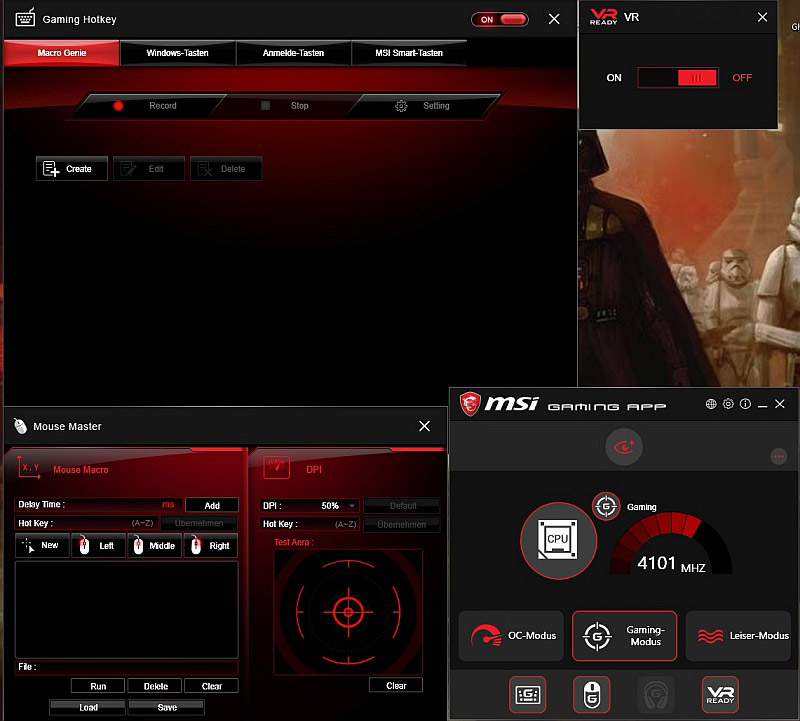
Task: Load a mouse macro file
Action: 88,707
